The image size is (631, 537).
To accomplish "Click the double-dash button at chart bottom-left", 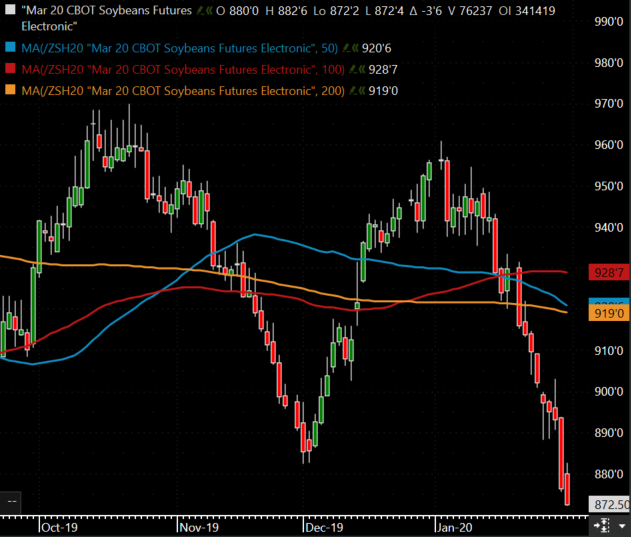I will [12, 502].
